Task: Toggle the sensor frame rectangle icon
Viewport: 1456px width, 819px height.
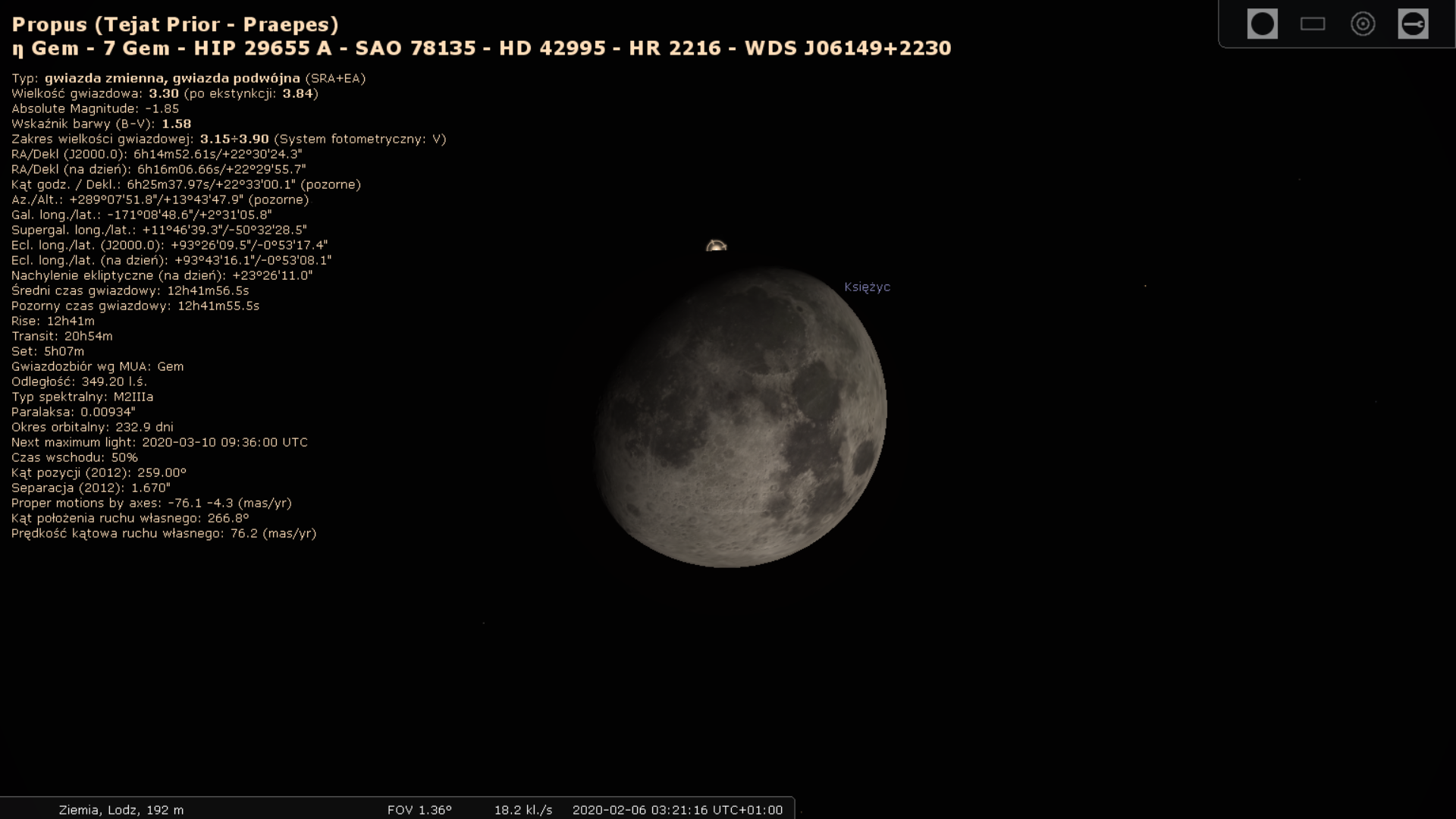Action: point(1312,24)
